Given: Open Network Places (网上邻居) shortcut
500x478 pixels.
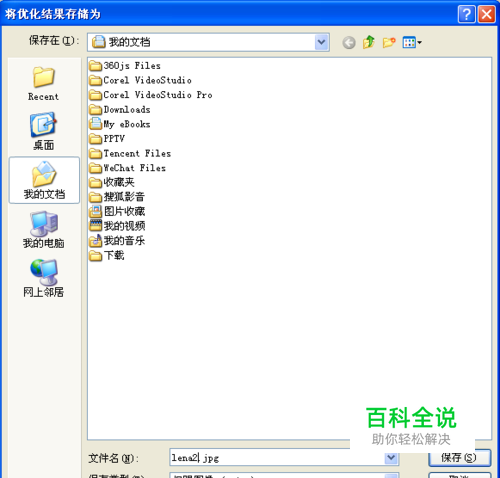Looking at the screenshot, I should [x=44, y=278].
